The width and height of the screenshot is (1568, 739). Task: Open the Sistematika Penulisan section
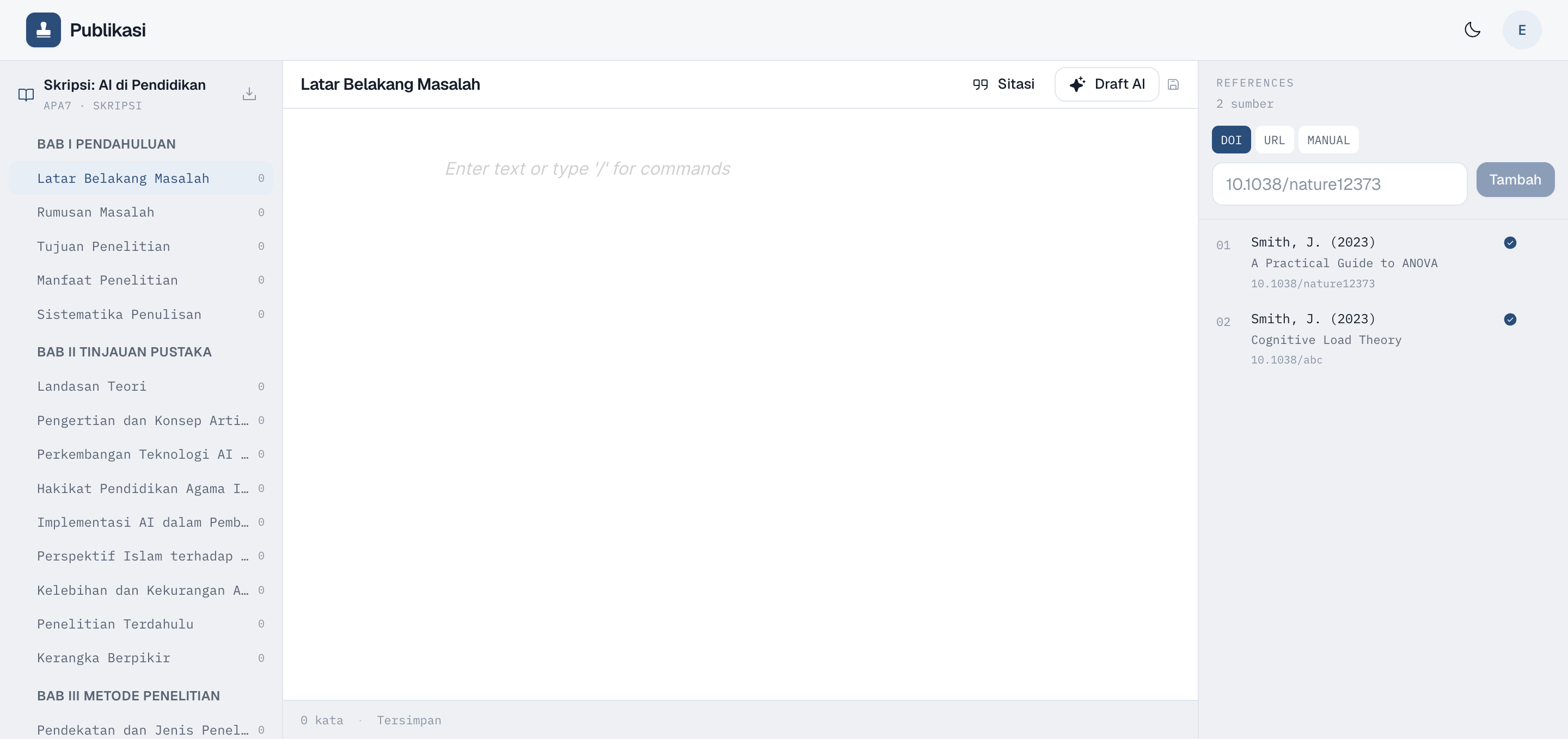(141, 315)
